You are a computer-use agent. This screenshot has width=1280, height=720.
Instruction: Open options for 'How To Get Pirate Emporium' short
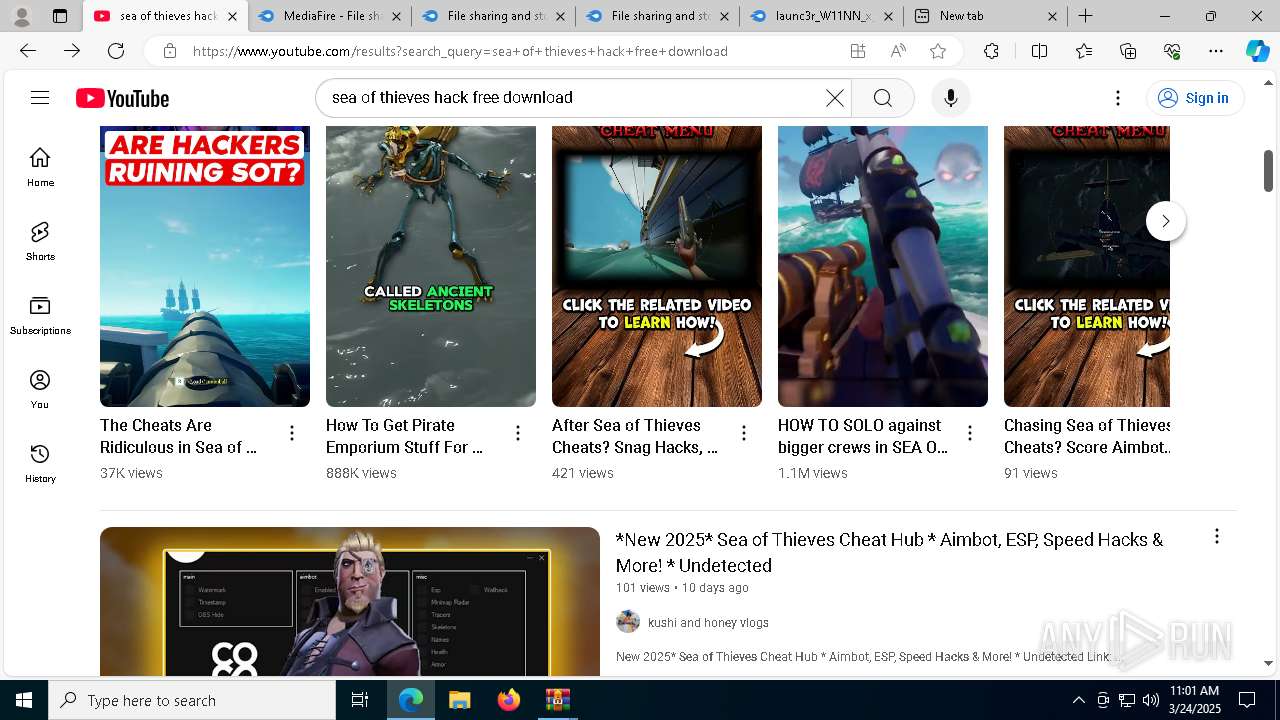[518, 433]
